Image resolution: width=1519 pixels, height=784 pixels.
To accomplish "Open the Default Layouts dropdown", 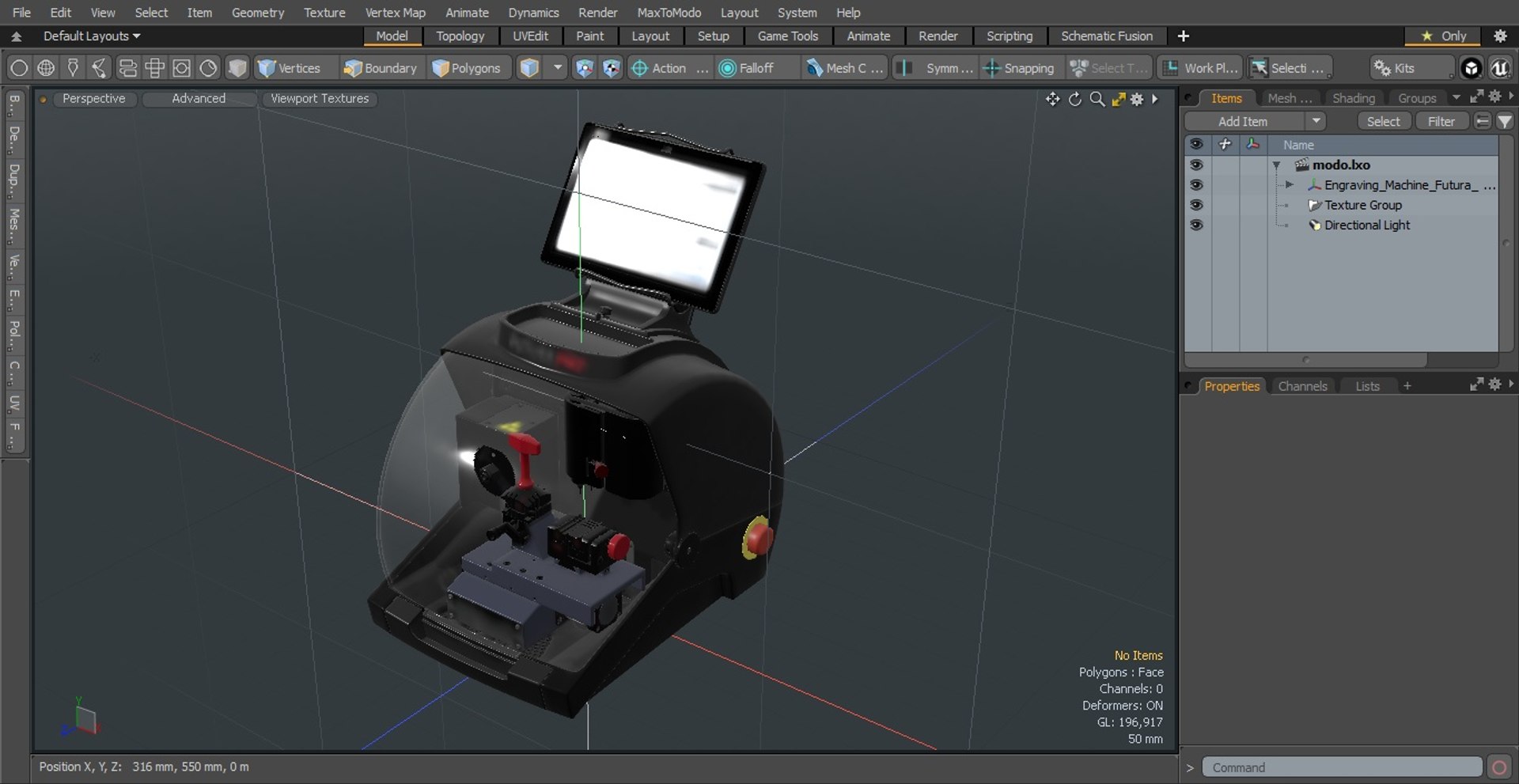I will (91, 36).
